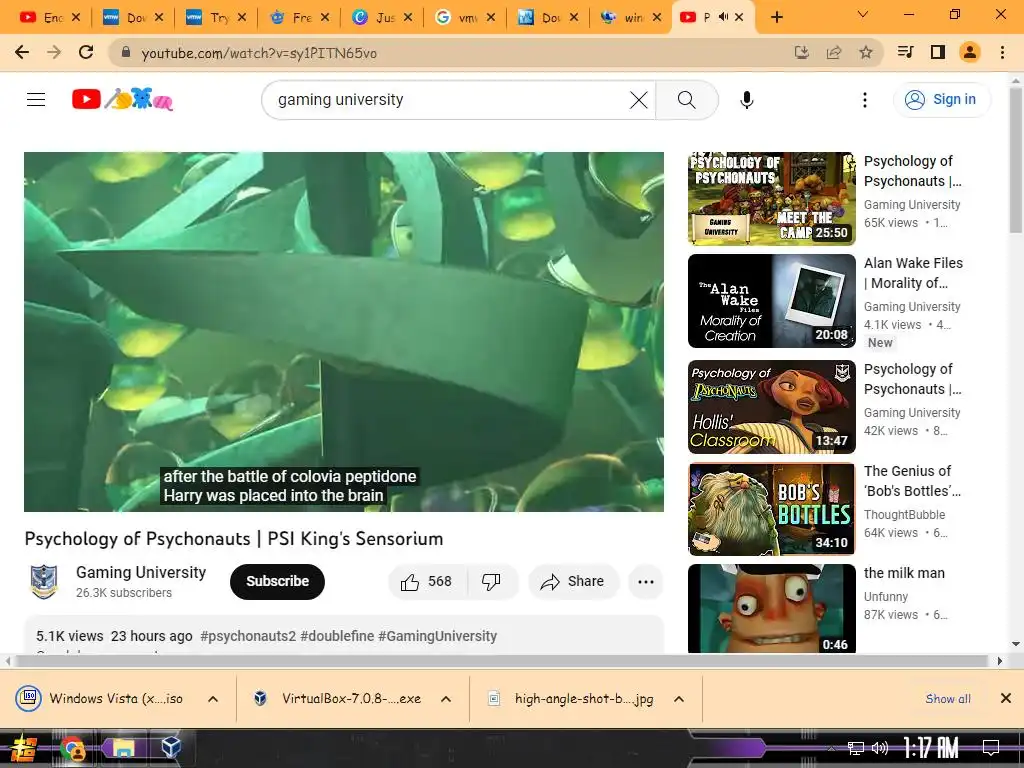The image size is (1024, 768).
Task: Go to YouTube home via logo
Action: pos(122,99)
